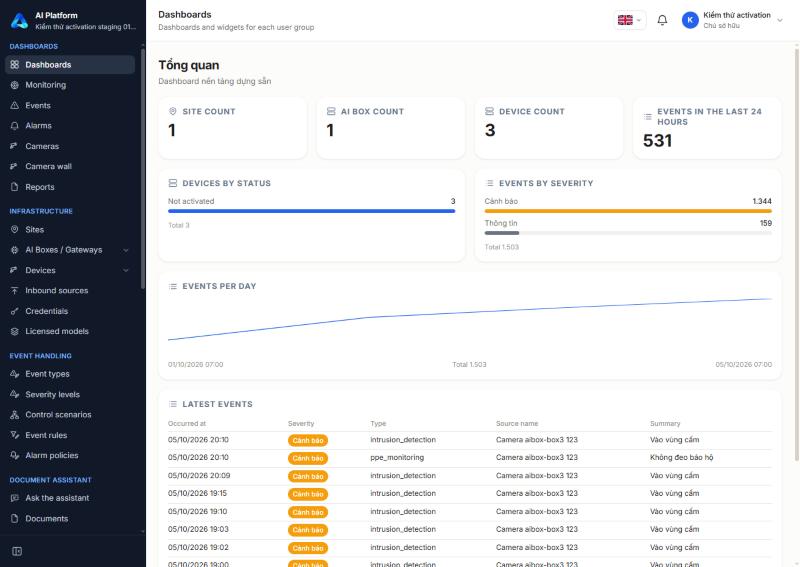The width and height of the screenshot is (800, 567).
Task: Click the AI Box Count server icon
Action: tap(331, 111)
